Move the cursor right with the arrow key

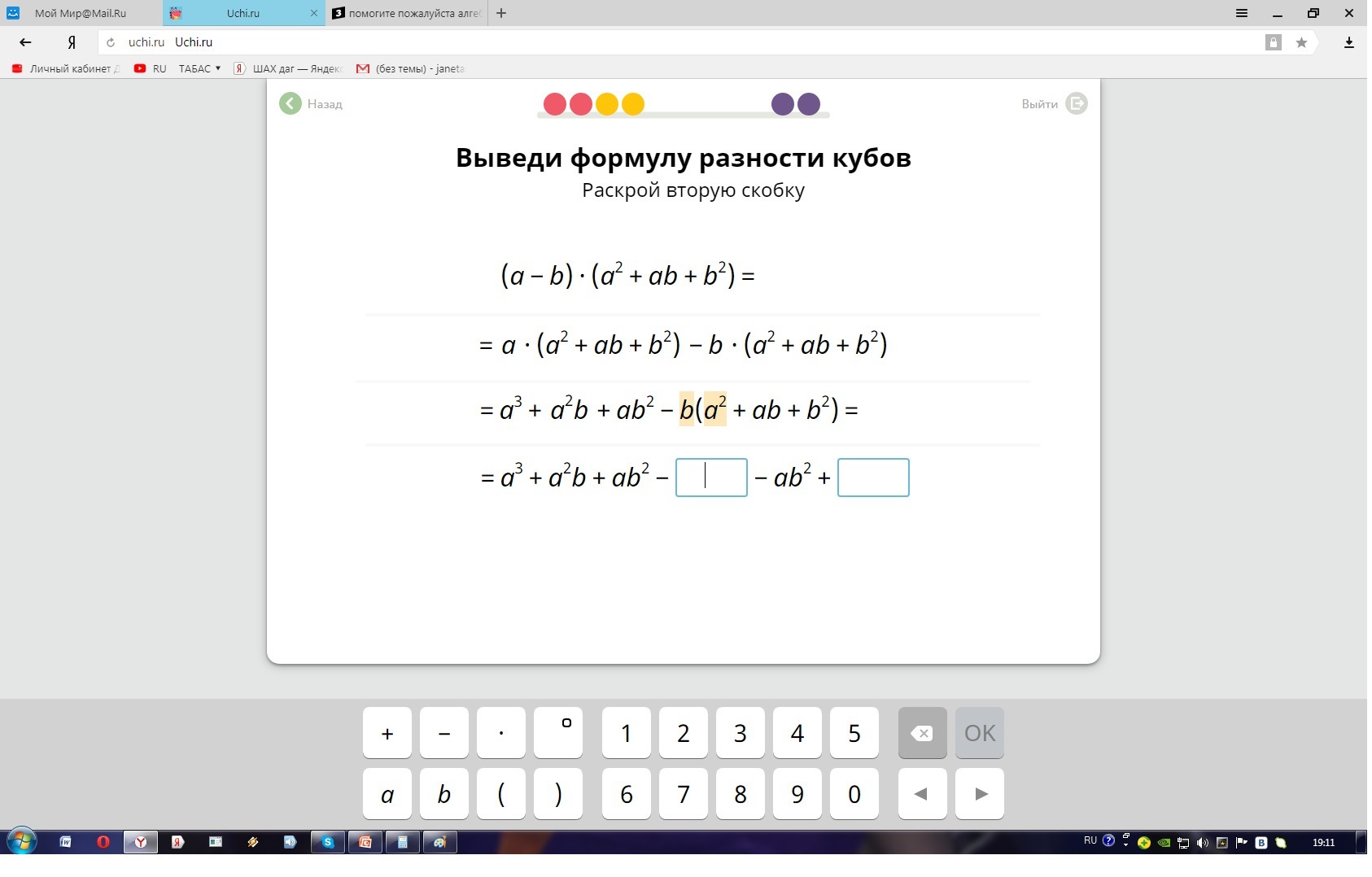[x=980, y=793]
